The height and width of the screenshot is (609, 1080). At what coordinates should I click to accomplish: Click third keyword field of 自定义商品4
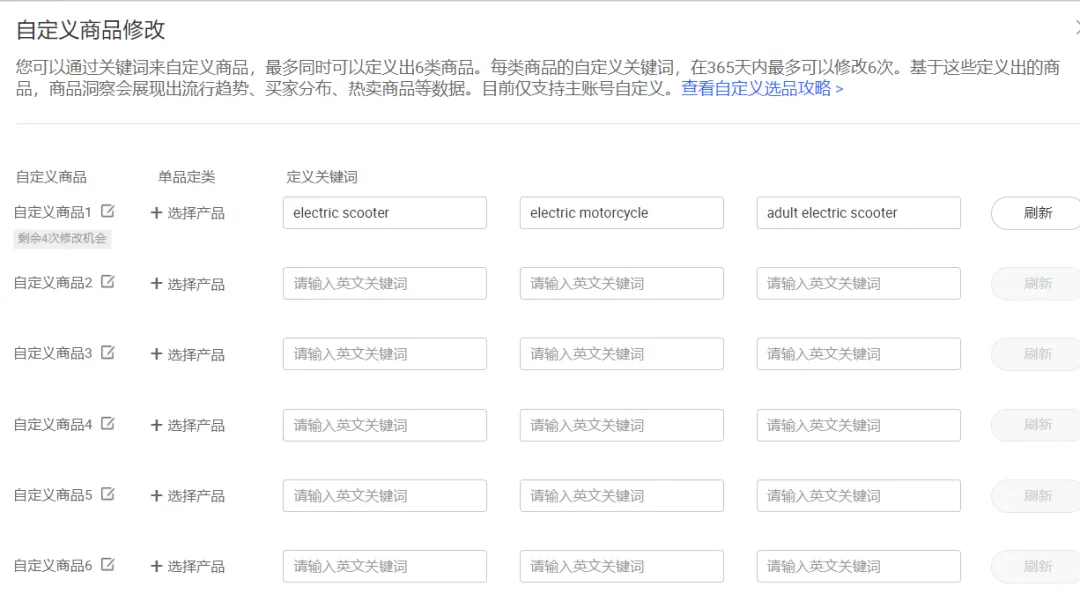click(x=858, y=425)
